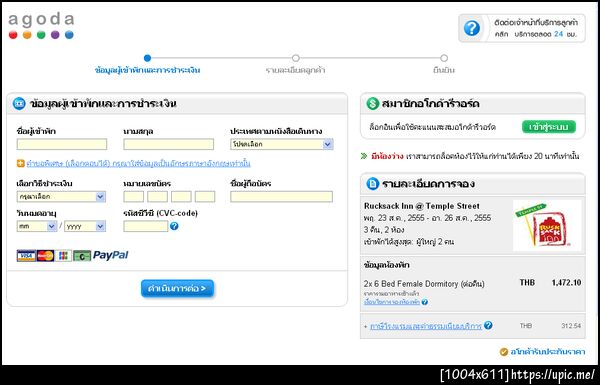Open the payment method dropdown
The image size is (600, 385).
click(61, 197)
